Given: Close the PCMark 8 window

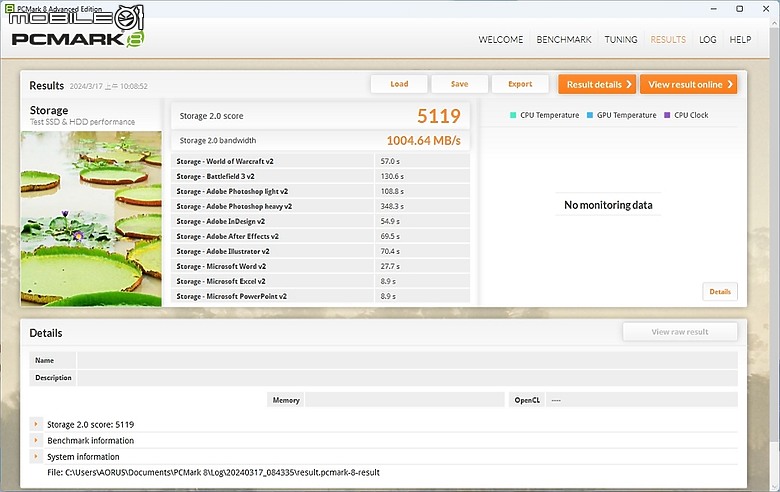Looking at the screenshot, I should (766, 8).
